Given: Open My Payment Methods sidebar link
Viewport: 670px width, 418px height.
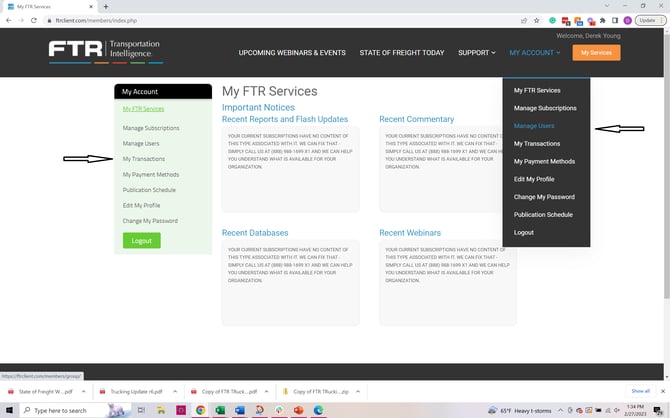Looking at the screenshot, I should pyautogui.click(x=150, y=174).
